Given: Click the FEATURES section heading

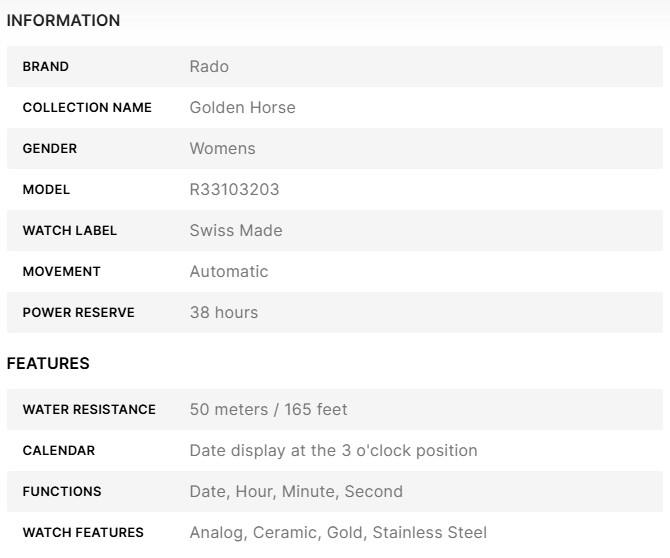Looking at the screenshot, I should [48, 364].
